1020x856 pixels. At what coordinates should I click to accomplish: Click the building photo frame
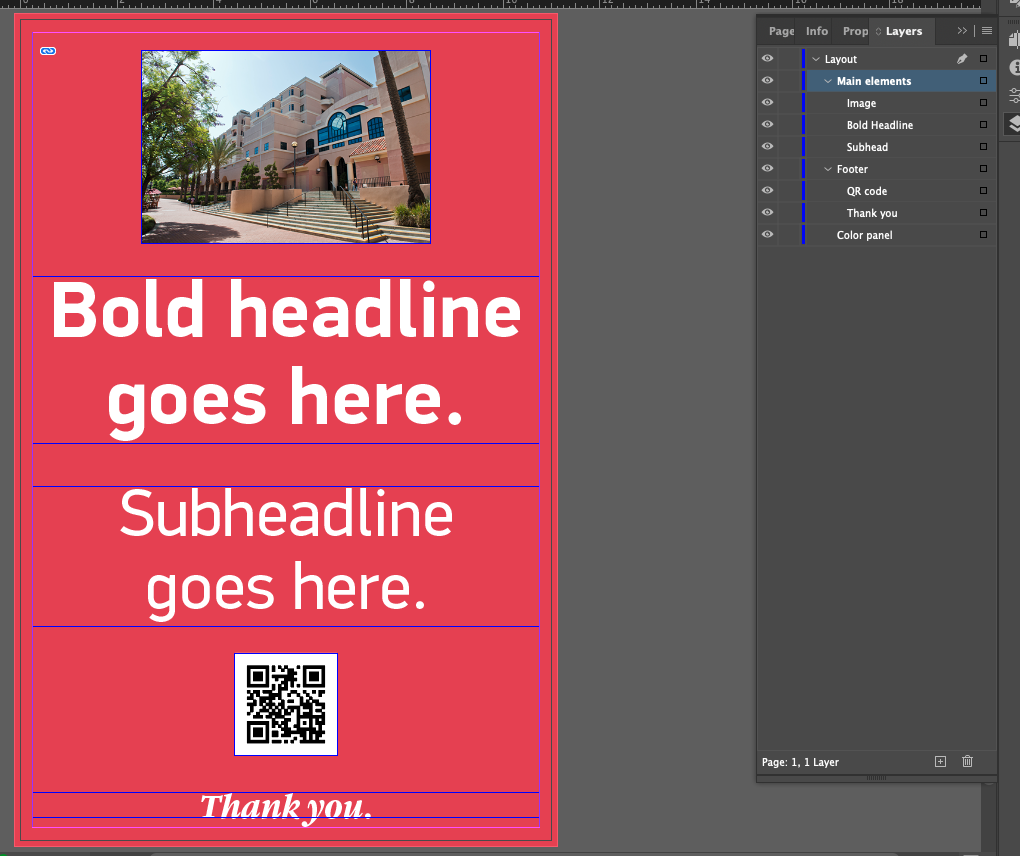[x=286, y=147]
